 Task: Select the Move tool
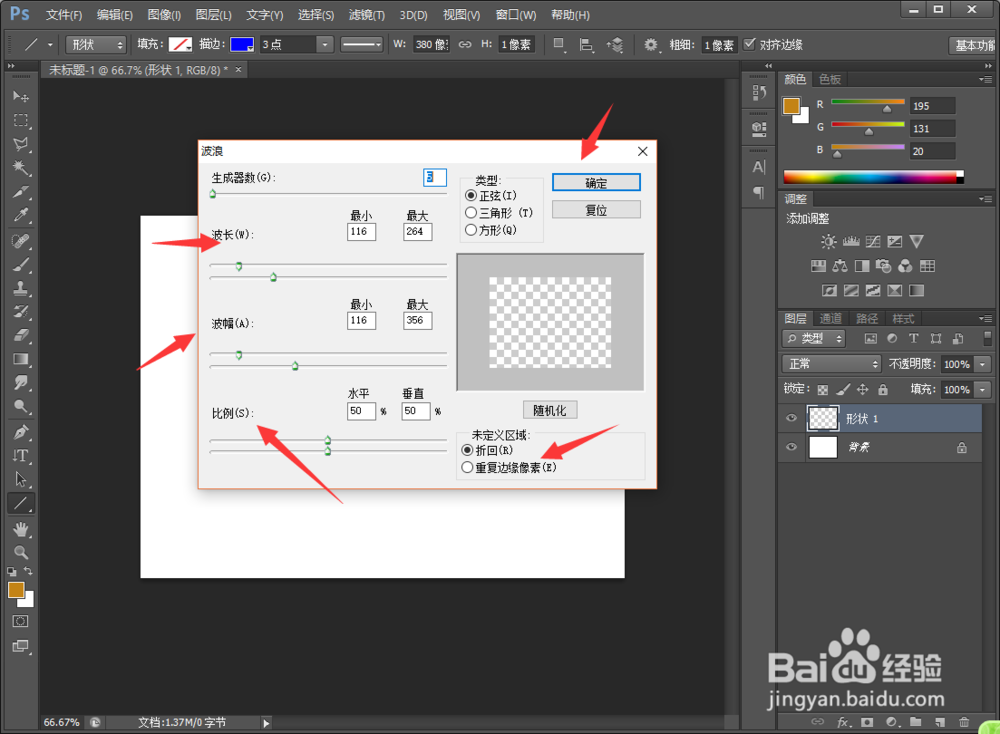click(20, 96)
